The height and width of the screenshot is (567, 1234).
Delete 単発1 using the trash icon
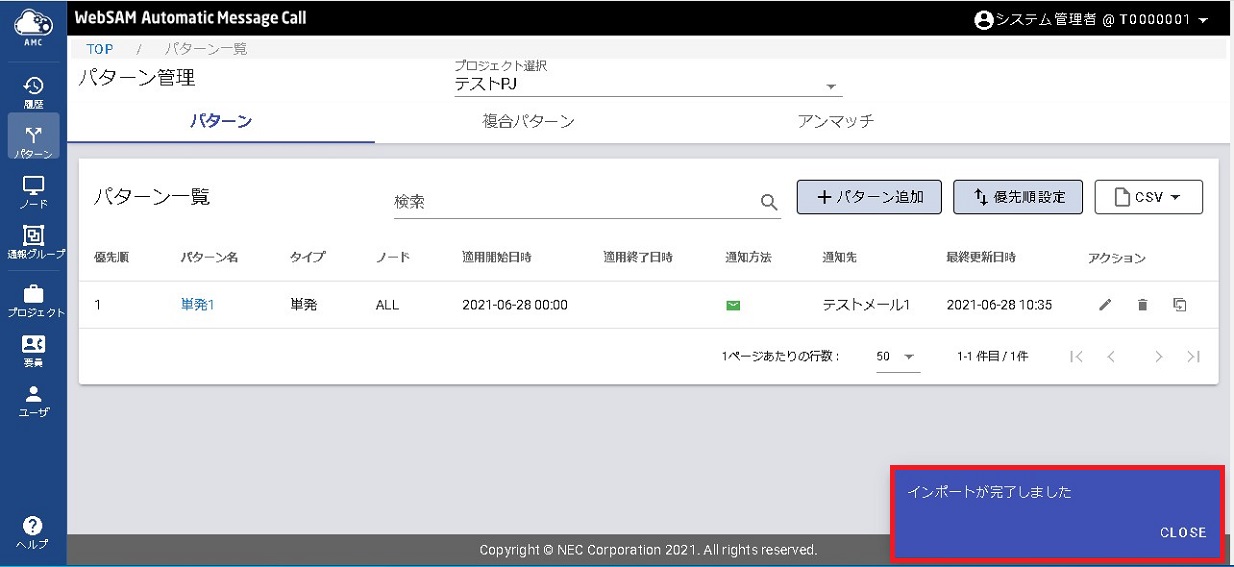point(1142,305)
